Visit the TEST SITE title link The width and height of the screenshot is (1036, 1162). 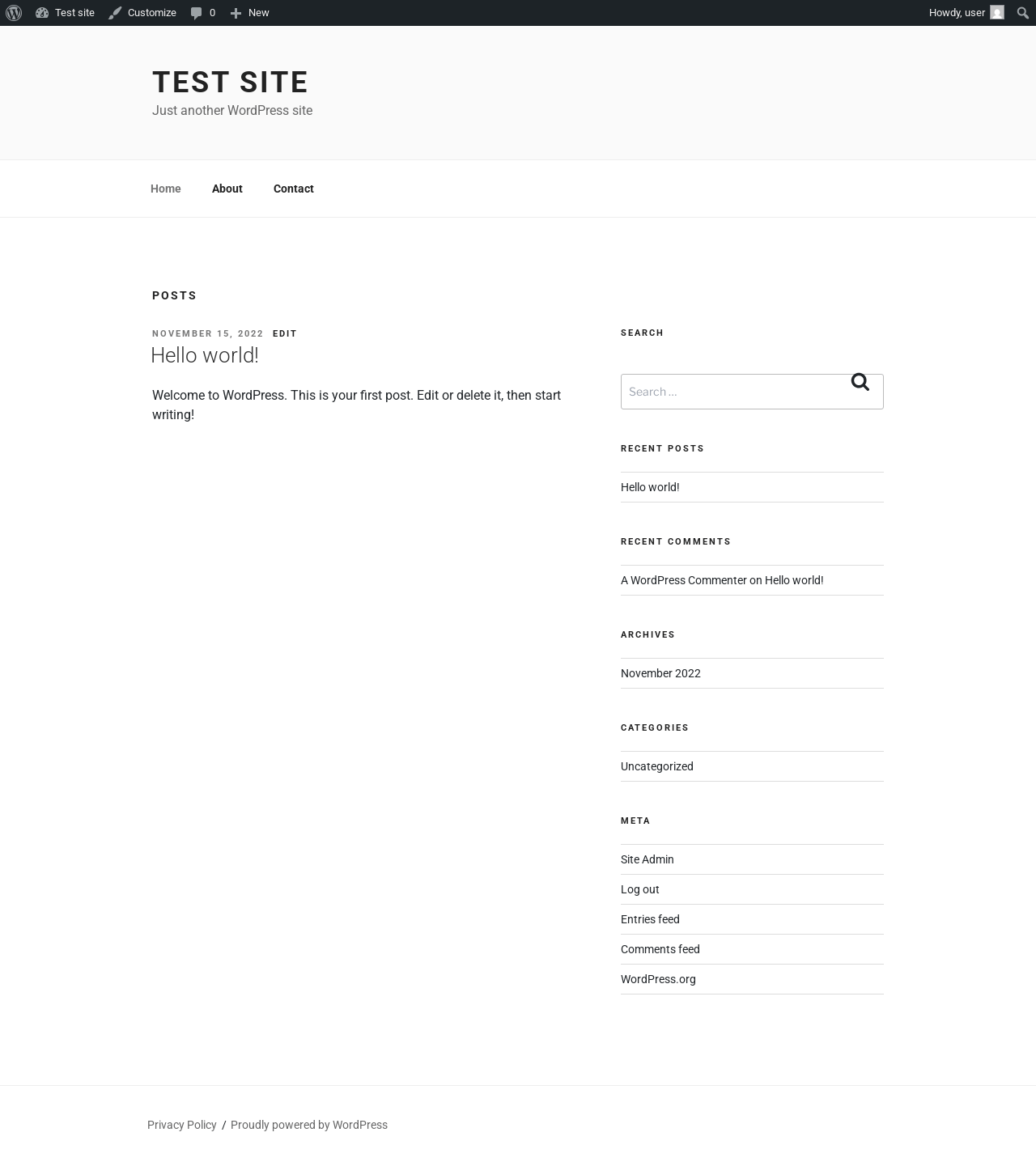pyautogui.click(x=230, y=83)
